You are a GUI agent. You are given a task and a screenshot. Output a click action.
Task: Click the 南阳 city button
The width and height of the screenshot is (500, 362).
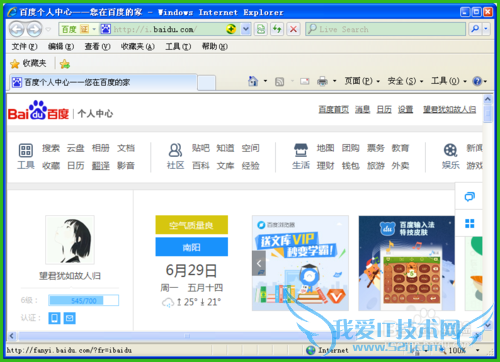[192, 247]
